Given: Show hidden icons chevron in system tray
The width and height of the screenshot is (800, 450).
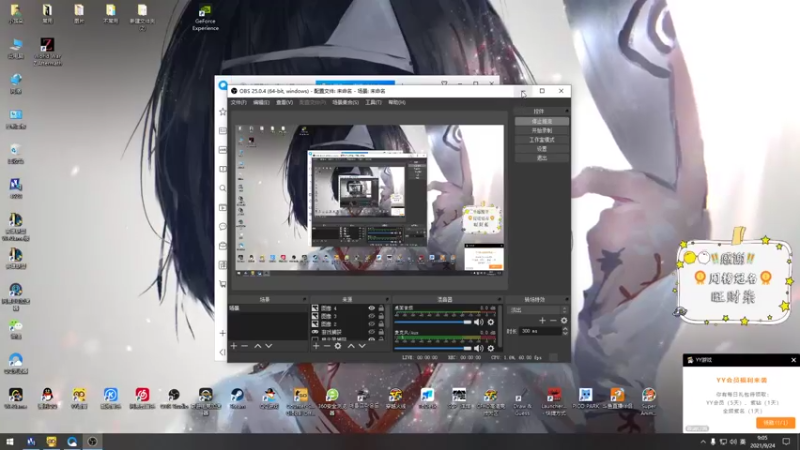Looking at the screenshot, I should point(703,442).
